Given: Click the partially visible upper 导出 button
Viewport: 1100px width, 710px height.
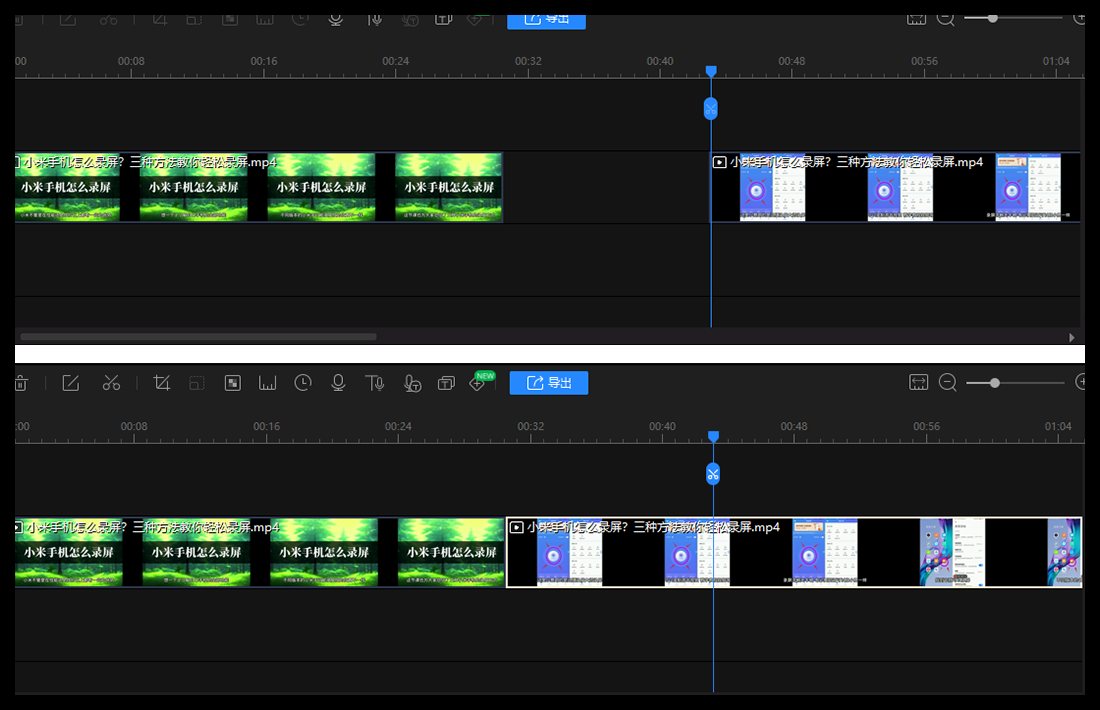Looking at the screenshot, I should pos(546,20).
